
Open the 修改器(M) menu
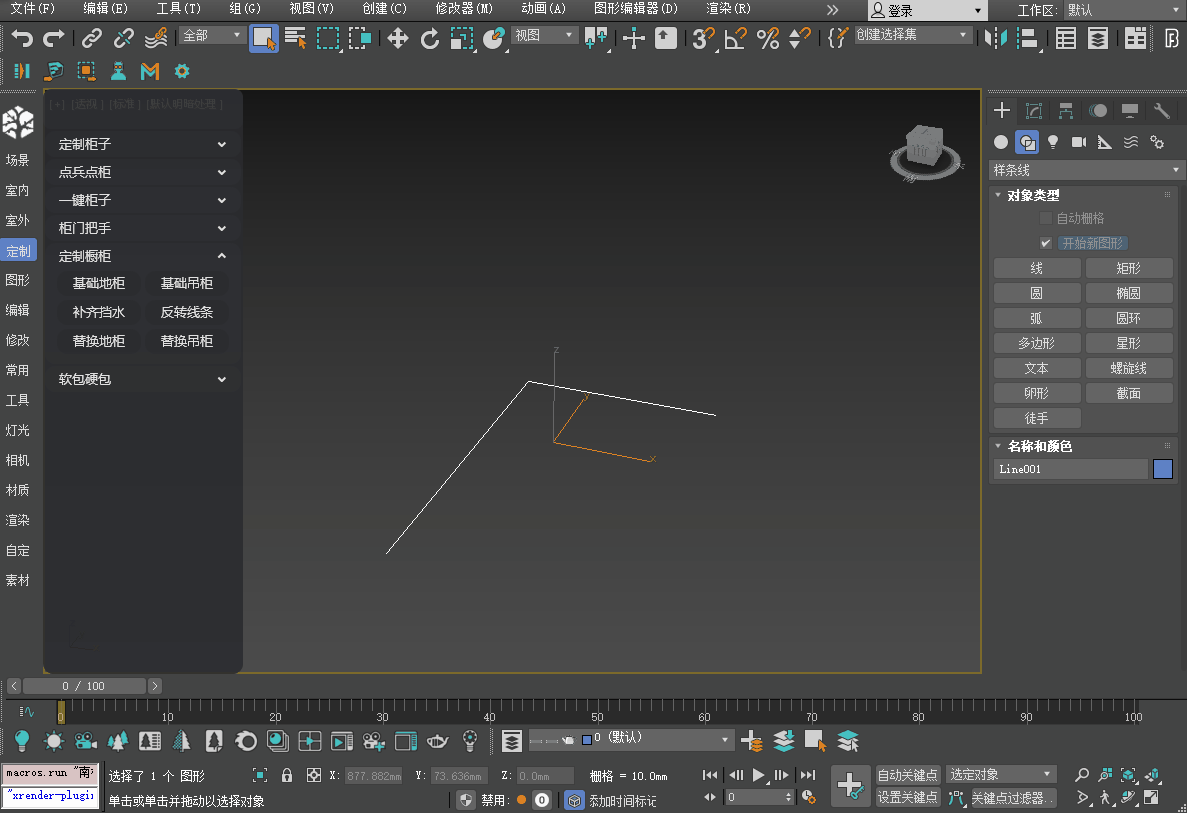coord(464,9)
